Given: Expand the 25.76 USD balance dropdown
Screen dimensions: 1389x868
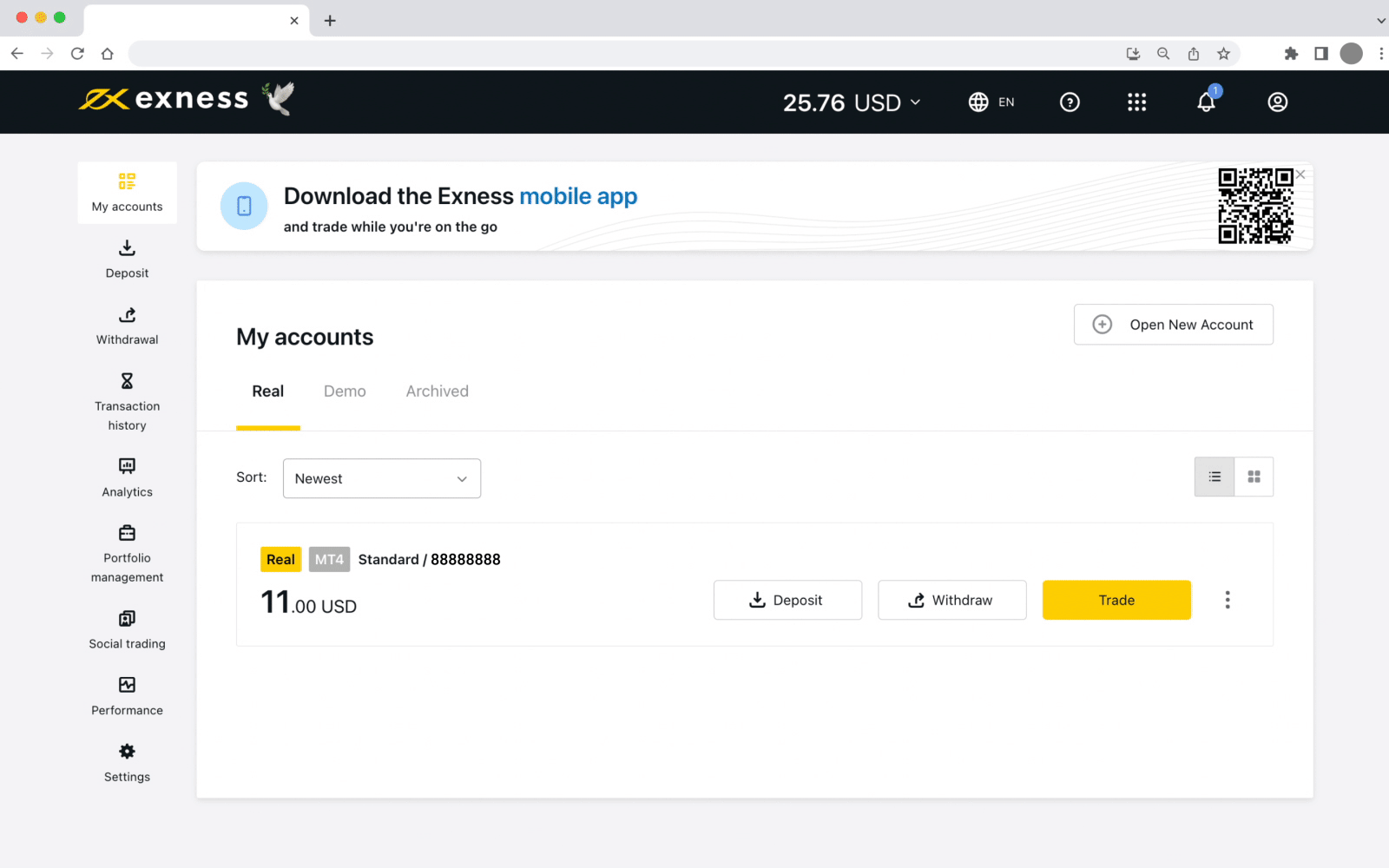Looking at the screenshot, I should (x=852, y=102).
